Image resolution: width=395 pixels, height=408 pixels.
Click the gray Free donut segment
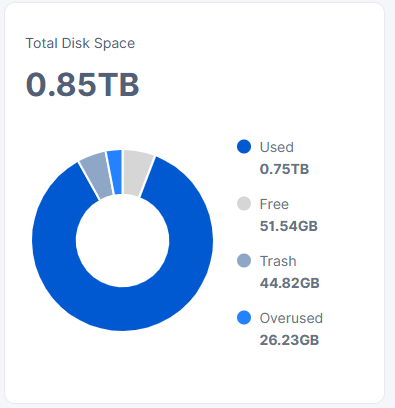(136, 173)
